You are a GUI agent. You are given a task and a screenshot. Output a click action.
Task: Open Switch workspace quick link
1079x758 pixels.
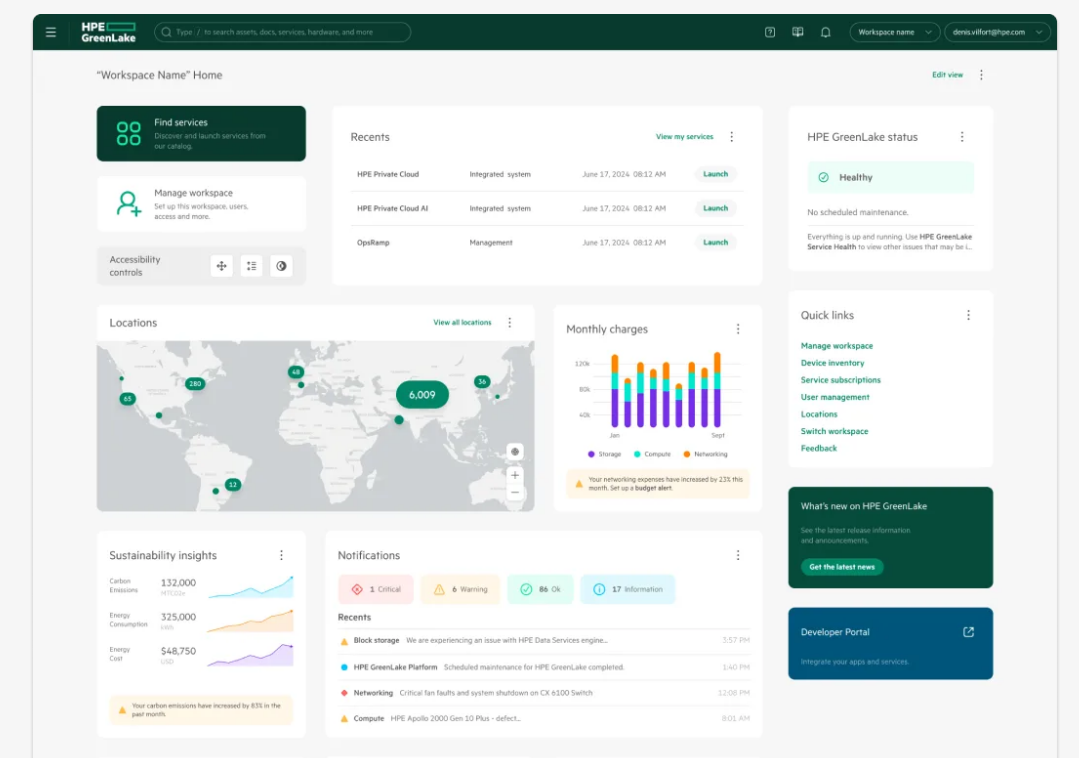[834, 432]
